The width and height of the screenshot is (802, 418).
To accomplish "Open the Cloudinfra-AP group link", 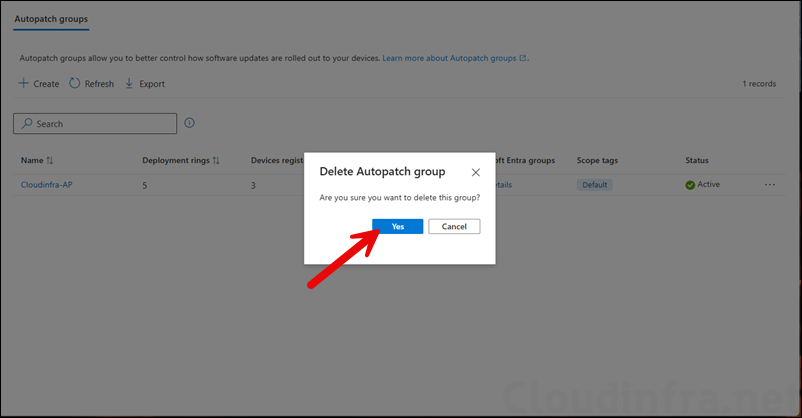I will [x=46, y=185].
